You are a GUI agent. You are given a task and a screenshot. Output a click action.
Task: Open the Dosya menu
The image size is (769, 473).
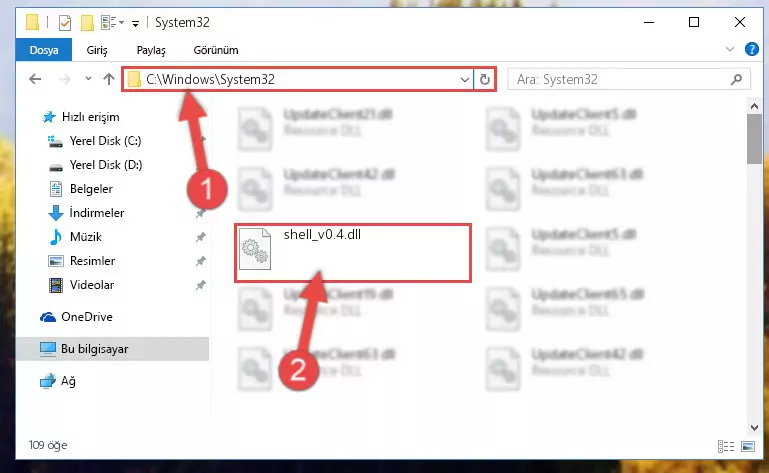44,50
